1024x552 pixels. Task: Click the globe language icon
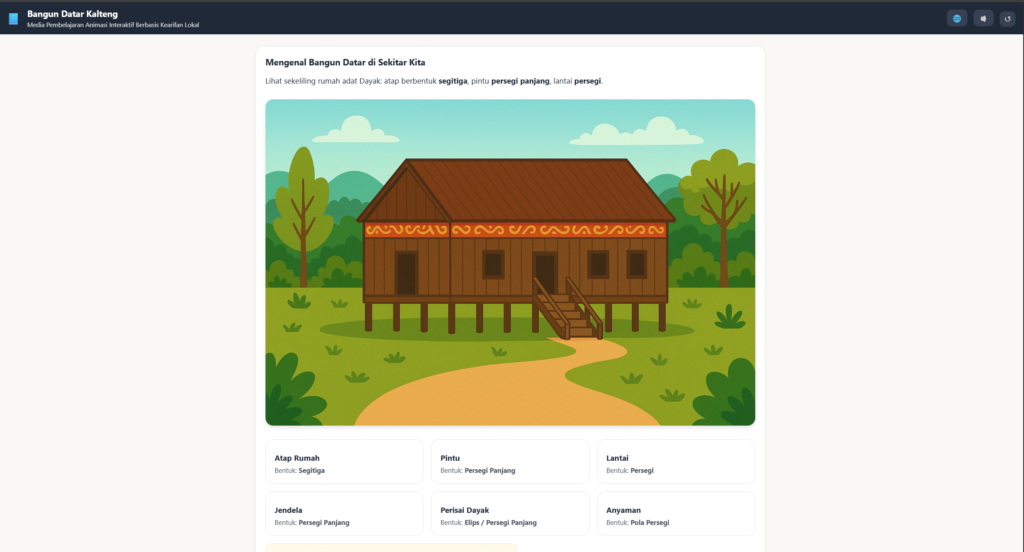pos(956,18)
